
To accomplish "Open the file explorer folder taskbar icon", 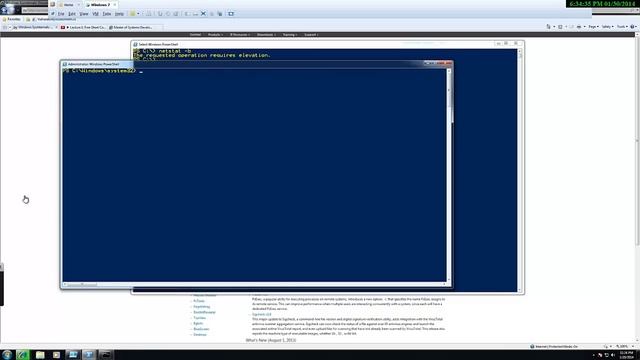I will click(40, 355).
